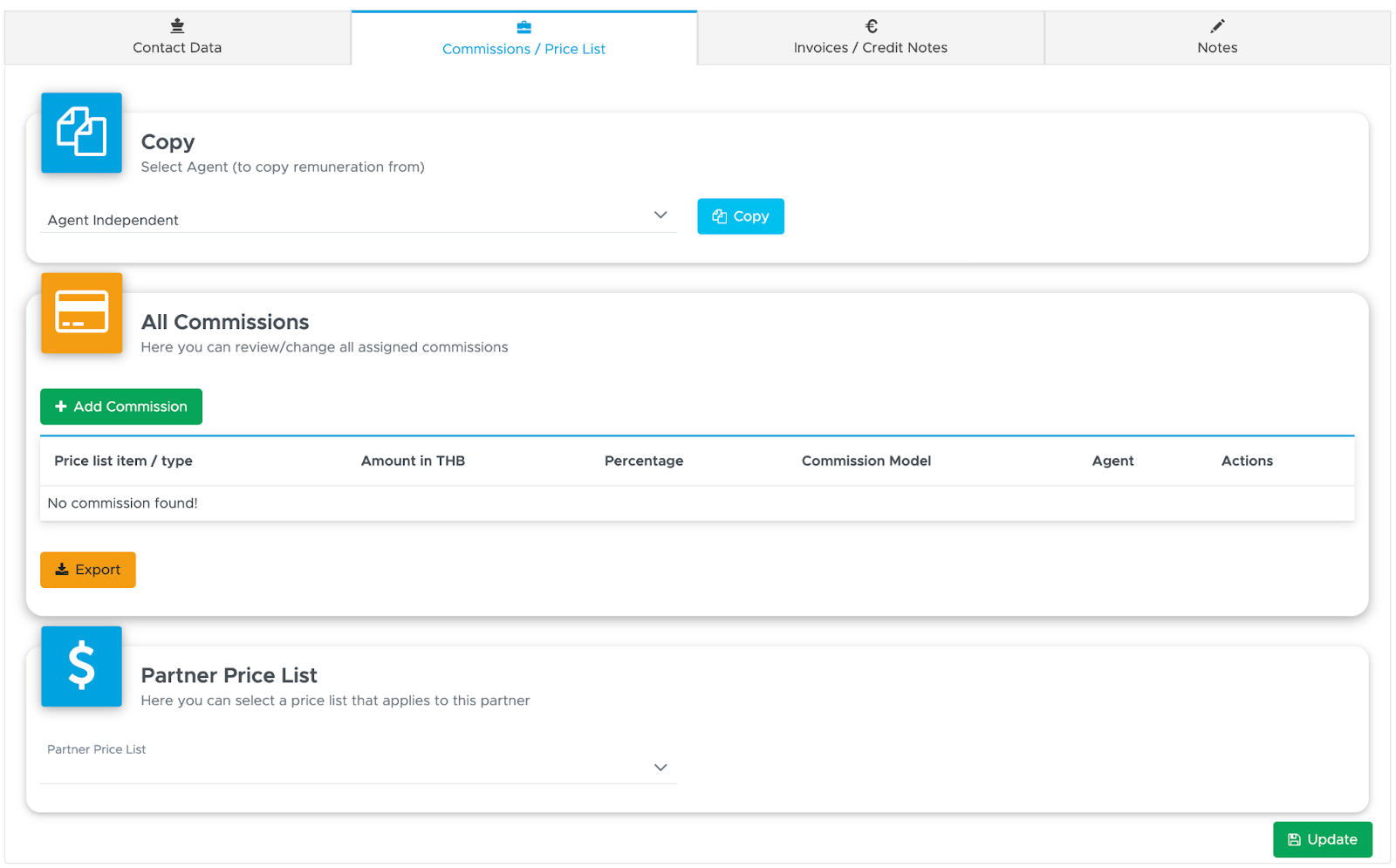The width and height of the screenshot is (1396, 868).
Task: Click the Partner Price List heading
Action: 229,675
